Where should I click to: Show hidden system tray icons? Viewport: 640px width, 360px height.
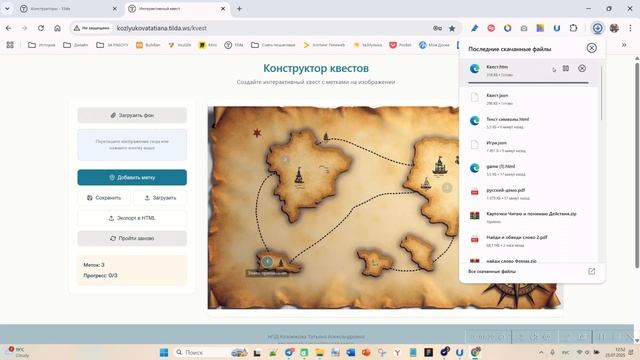point(541,352)
